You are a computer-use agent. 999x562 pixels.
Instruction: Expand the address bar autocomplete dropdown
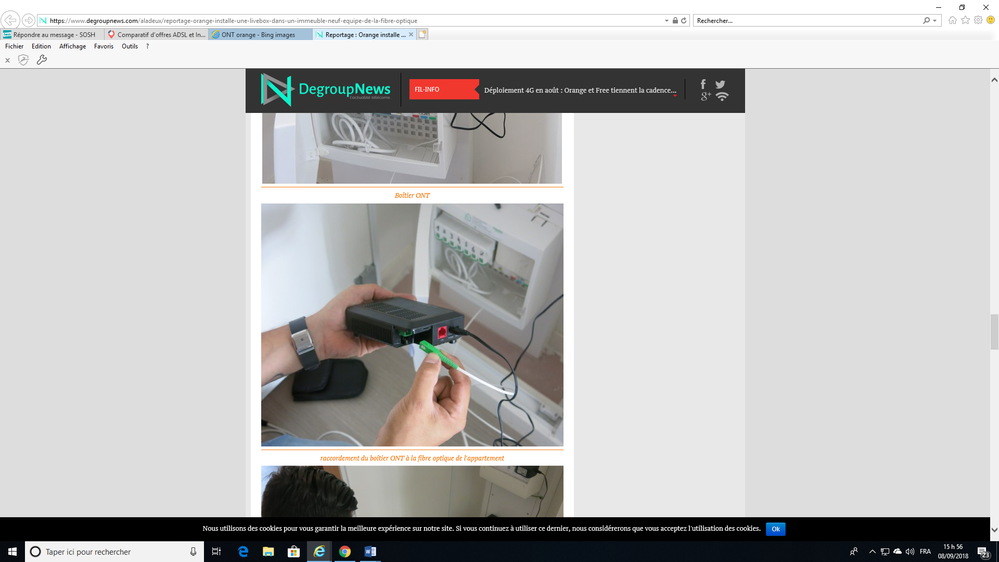coord(667,20)
